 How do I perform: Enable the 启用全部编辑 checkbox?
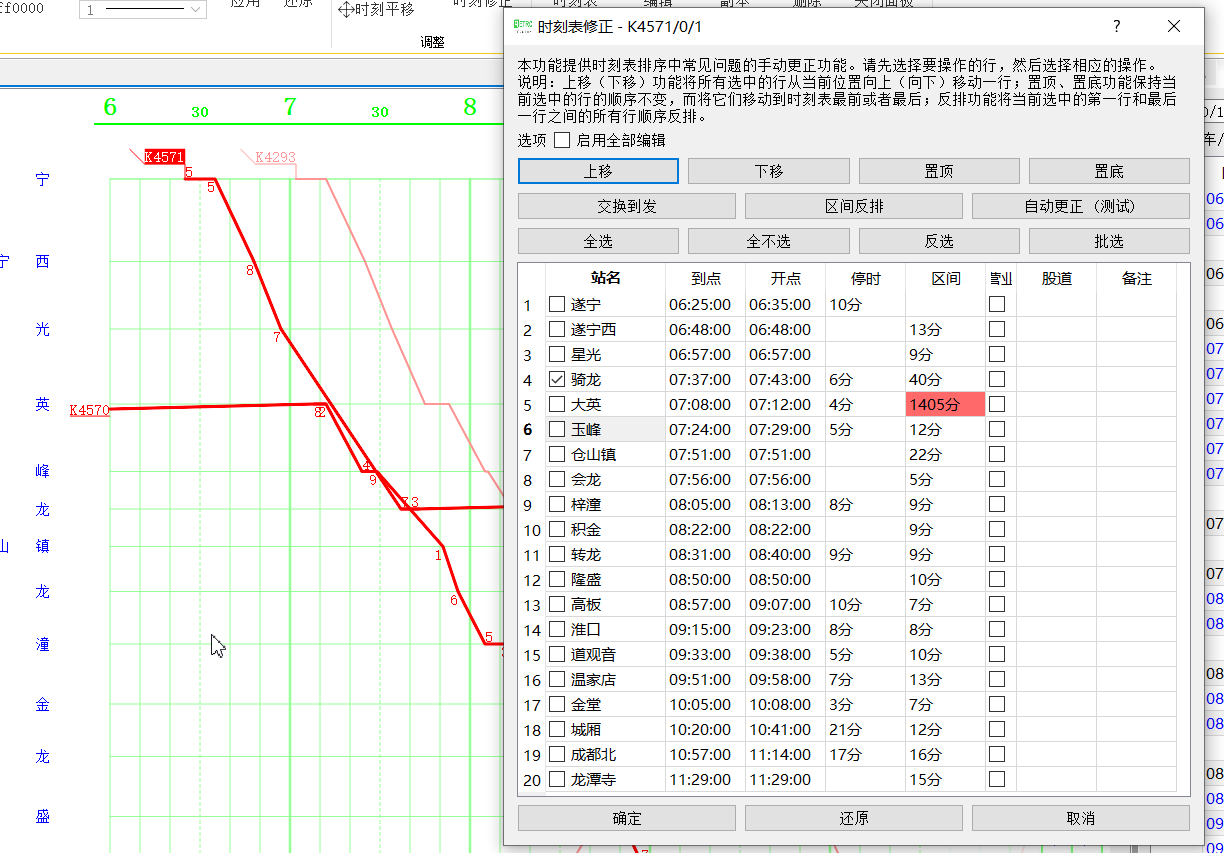(x=562, y=140)
